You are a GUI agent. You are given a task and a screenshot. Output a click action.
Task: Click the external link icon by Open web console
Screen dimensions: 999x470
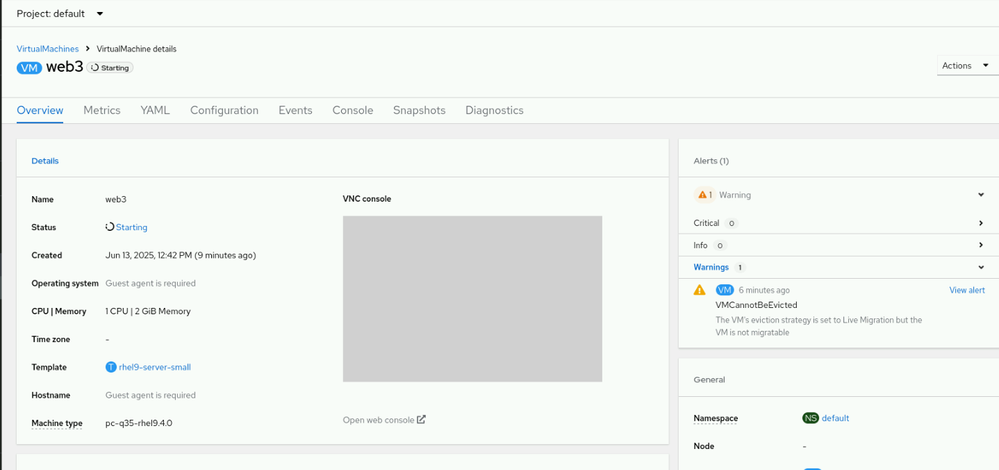pos(421,419)
